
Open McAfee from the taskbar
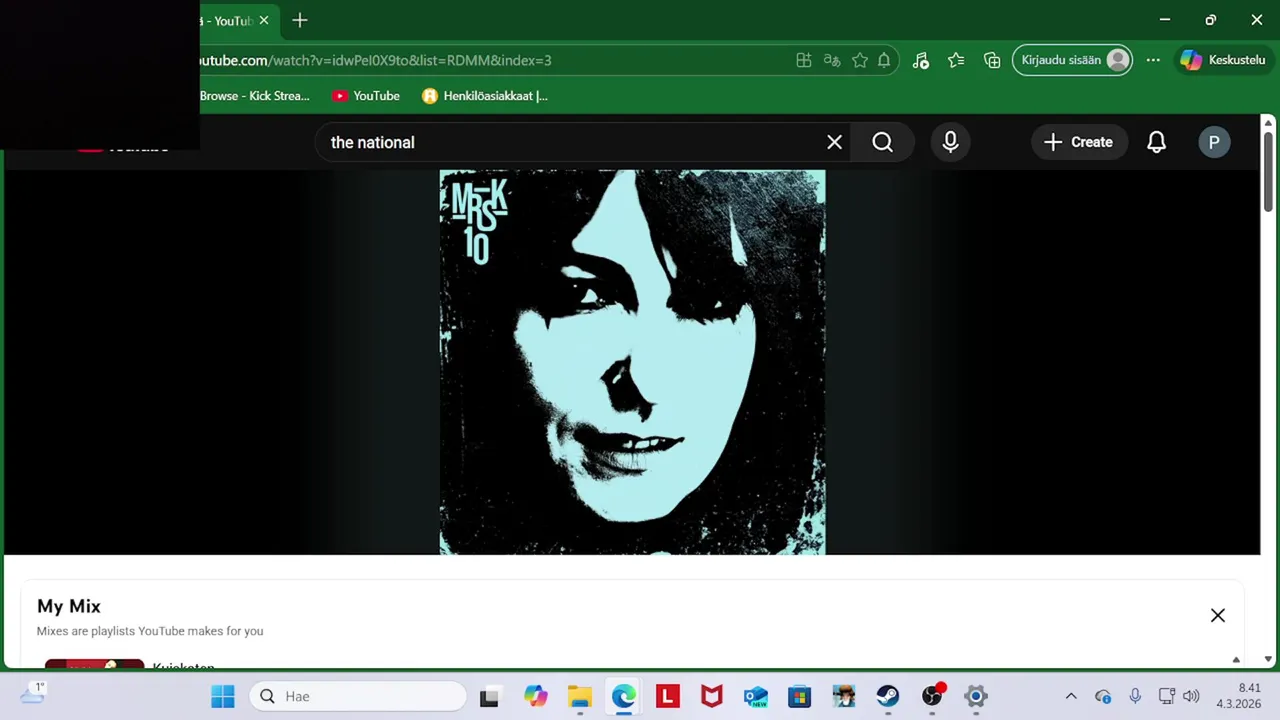(711, 696)
